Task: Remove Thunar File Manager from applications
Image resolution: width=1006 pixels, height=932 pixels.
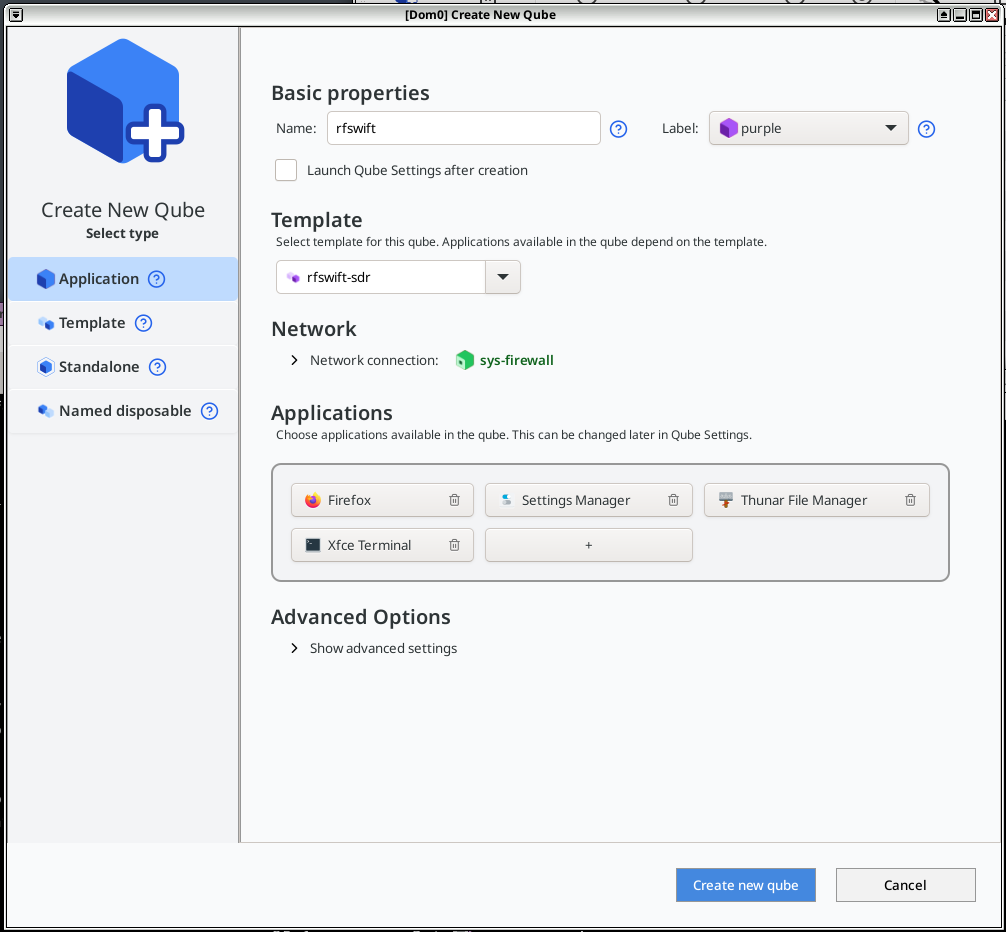Action: [910, 499]
